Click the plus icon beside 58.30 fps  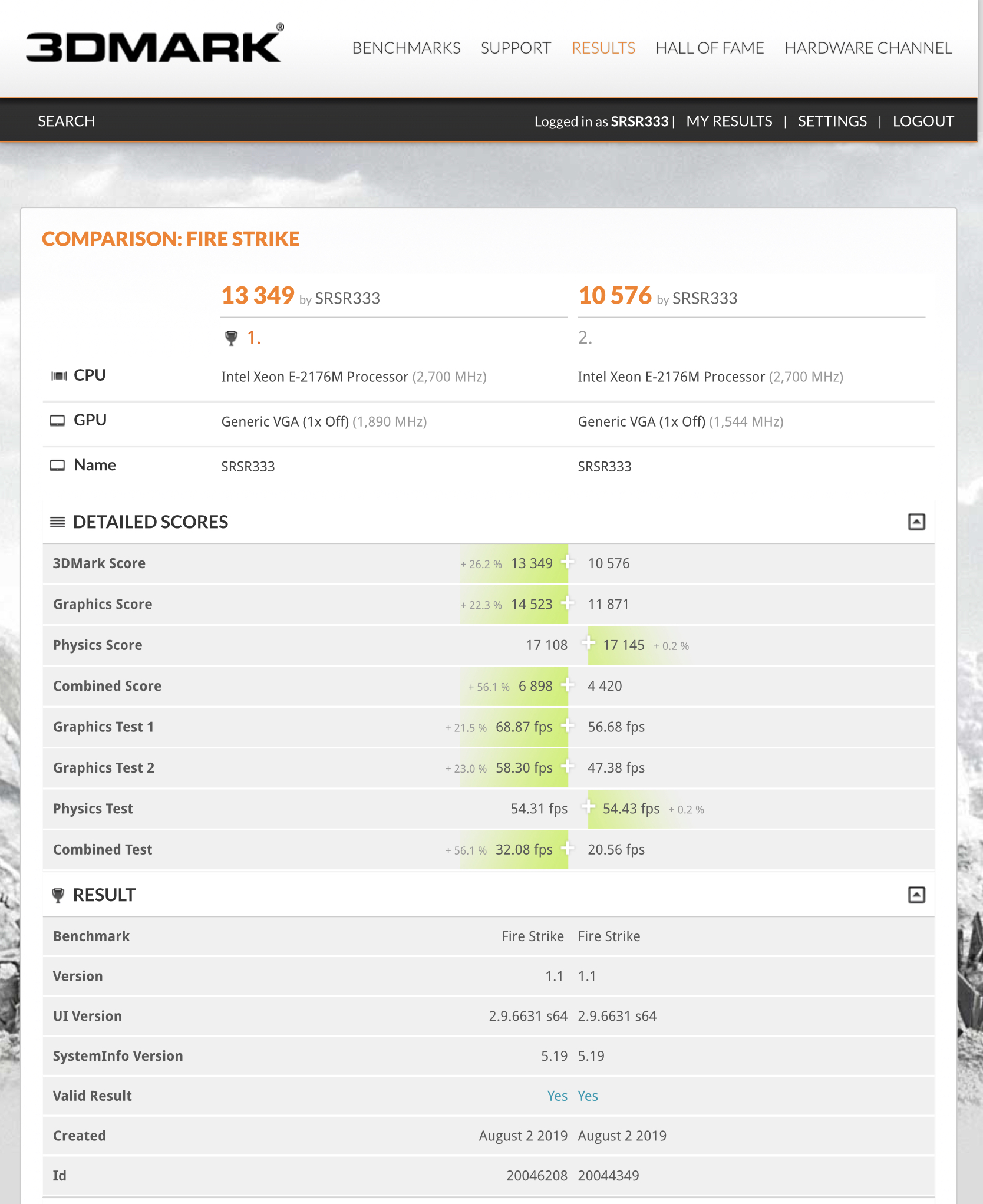[568, 766]
